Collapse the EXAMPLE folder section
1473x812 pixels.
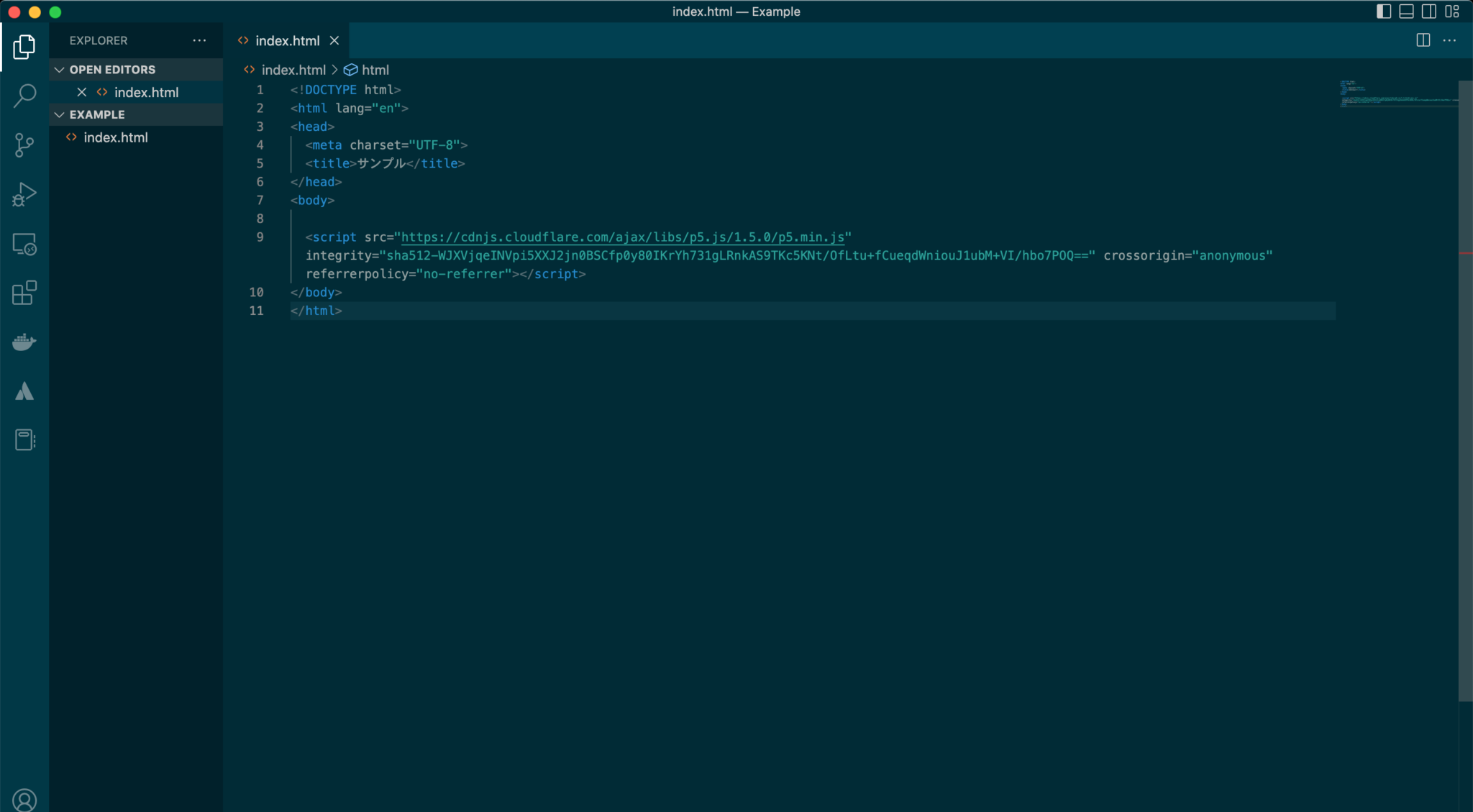click(60, 114)
